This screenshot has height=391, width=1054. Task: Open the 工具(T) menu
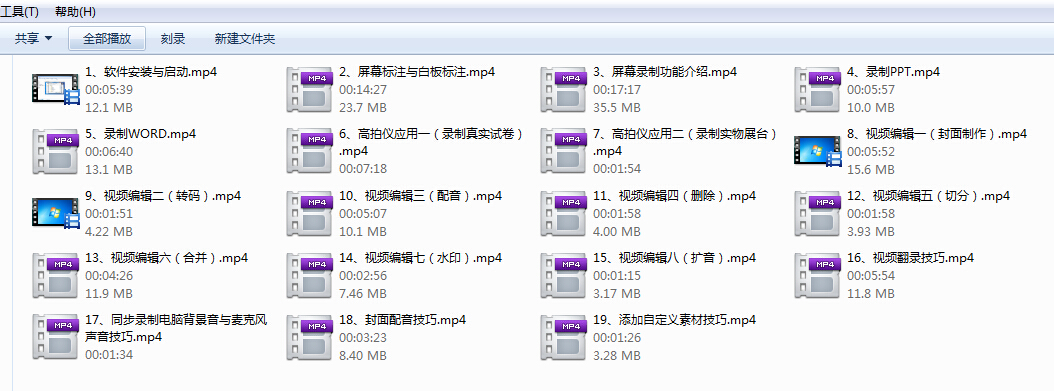pyautogui.click(x=19, y=11)
